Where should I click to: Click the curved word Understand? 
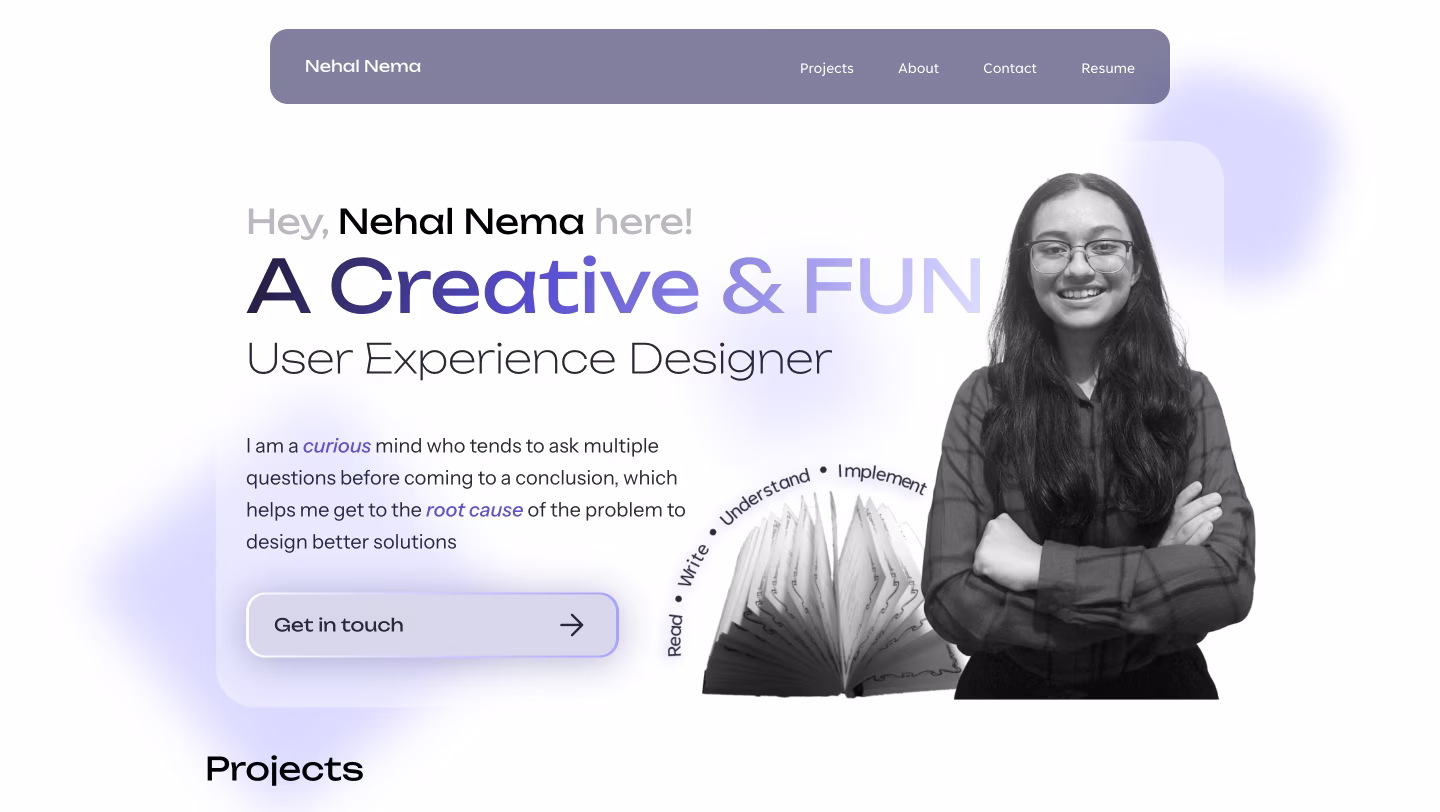coord(765,496)
